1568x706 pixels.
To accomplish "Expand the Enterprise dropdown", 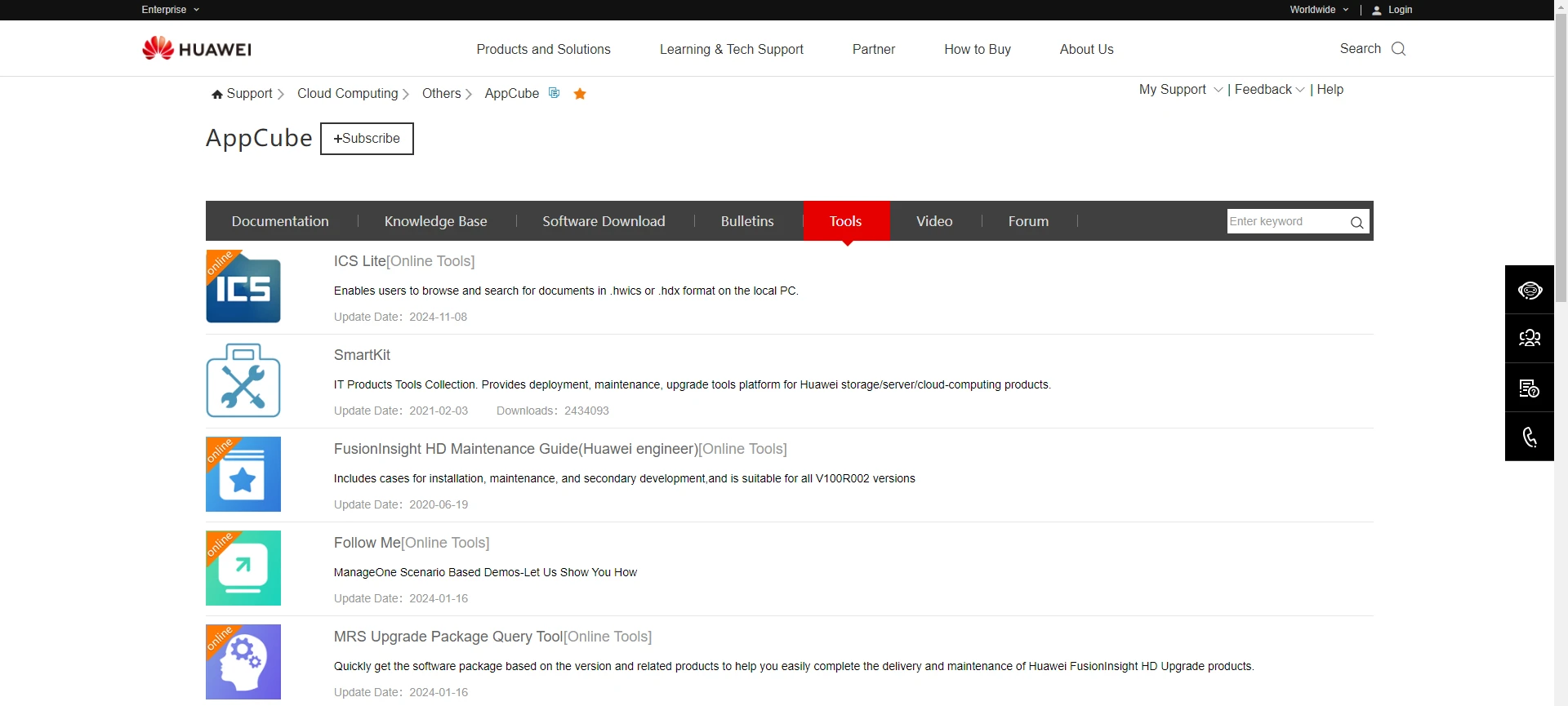I will click(170, 10).
